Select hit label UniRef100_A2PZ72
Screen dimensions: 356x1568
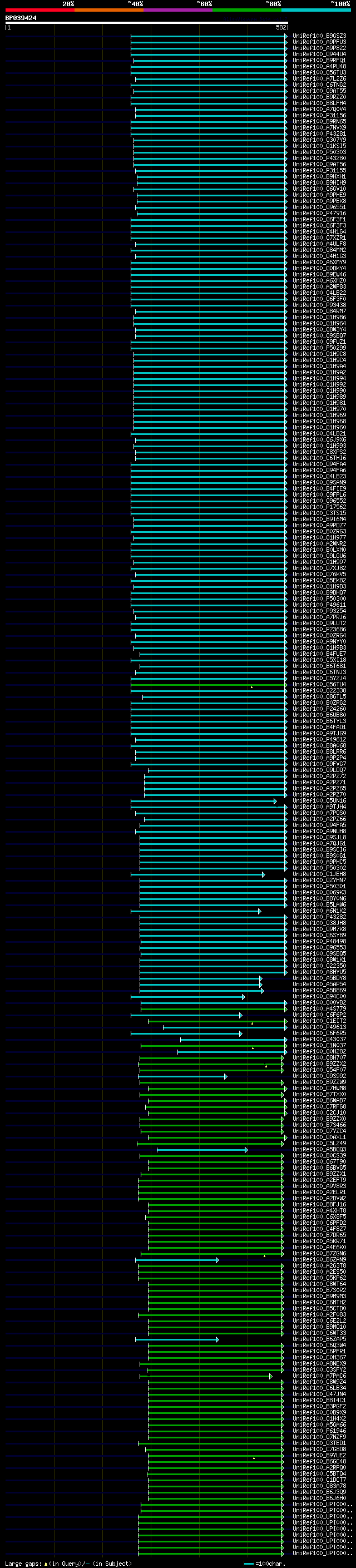[319, 776]
